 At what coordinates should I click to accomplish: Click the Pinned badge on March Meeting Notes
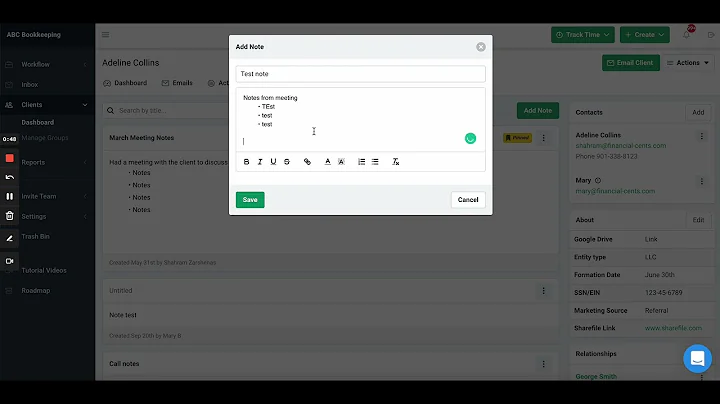(x=518, y=138)
